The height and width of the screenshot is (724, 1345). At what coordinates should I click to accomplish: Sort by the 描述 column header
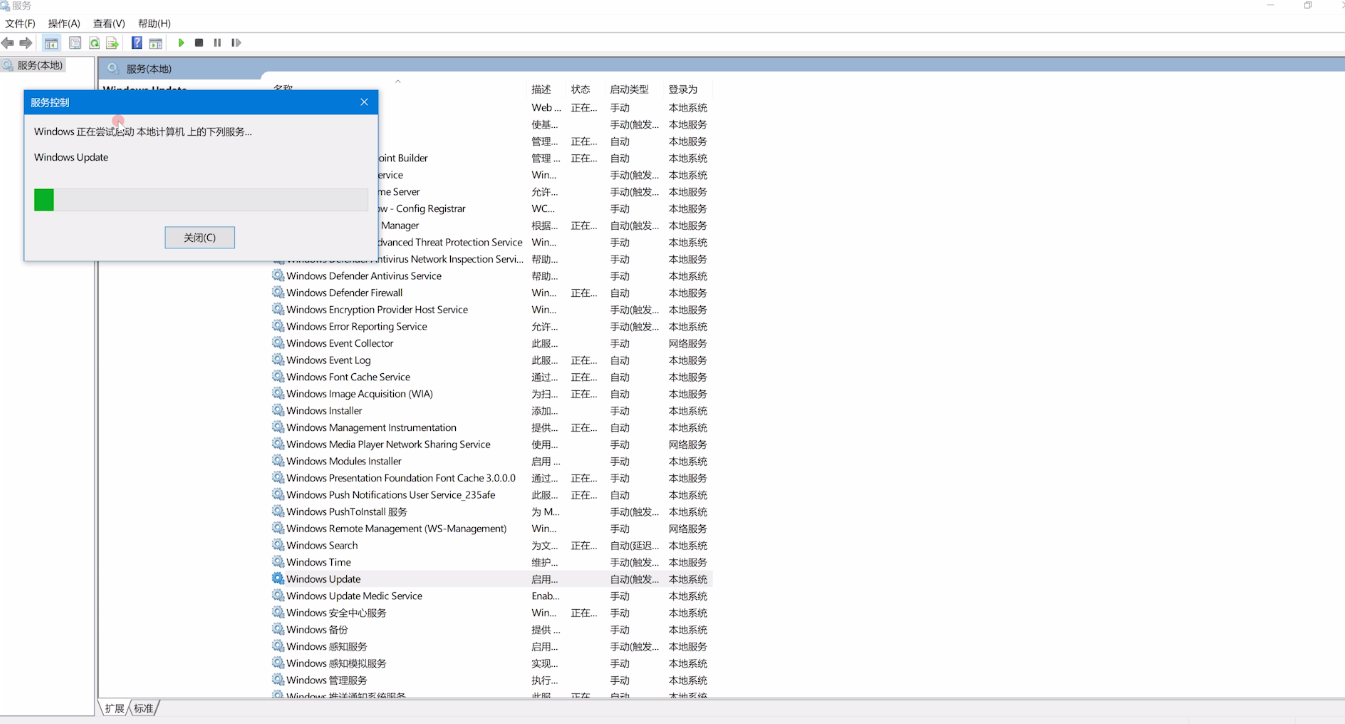(x=541, y=89)
